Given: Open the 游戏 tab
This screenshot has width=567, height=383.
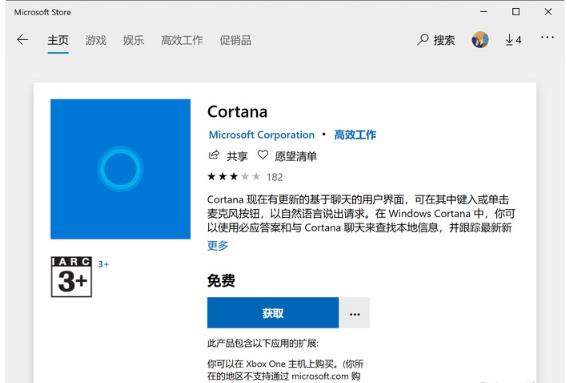Looking at the screenshot, I should click(x=96, y=40).
